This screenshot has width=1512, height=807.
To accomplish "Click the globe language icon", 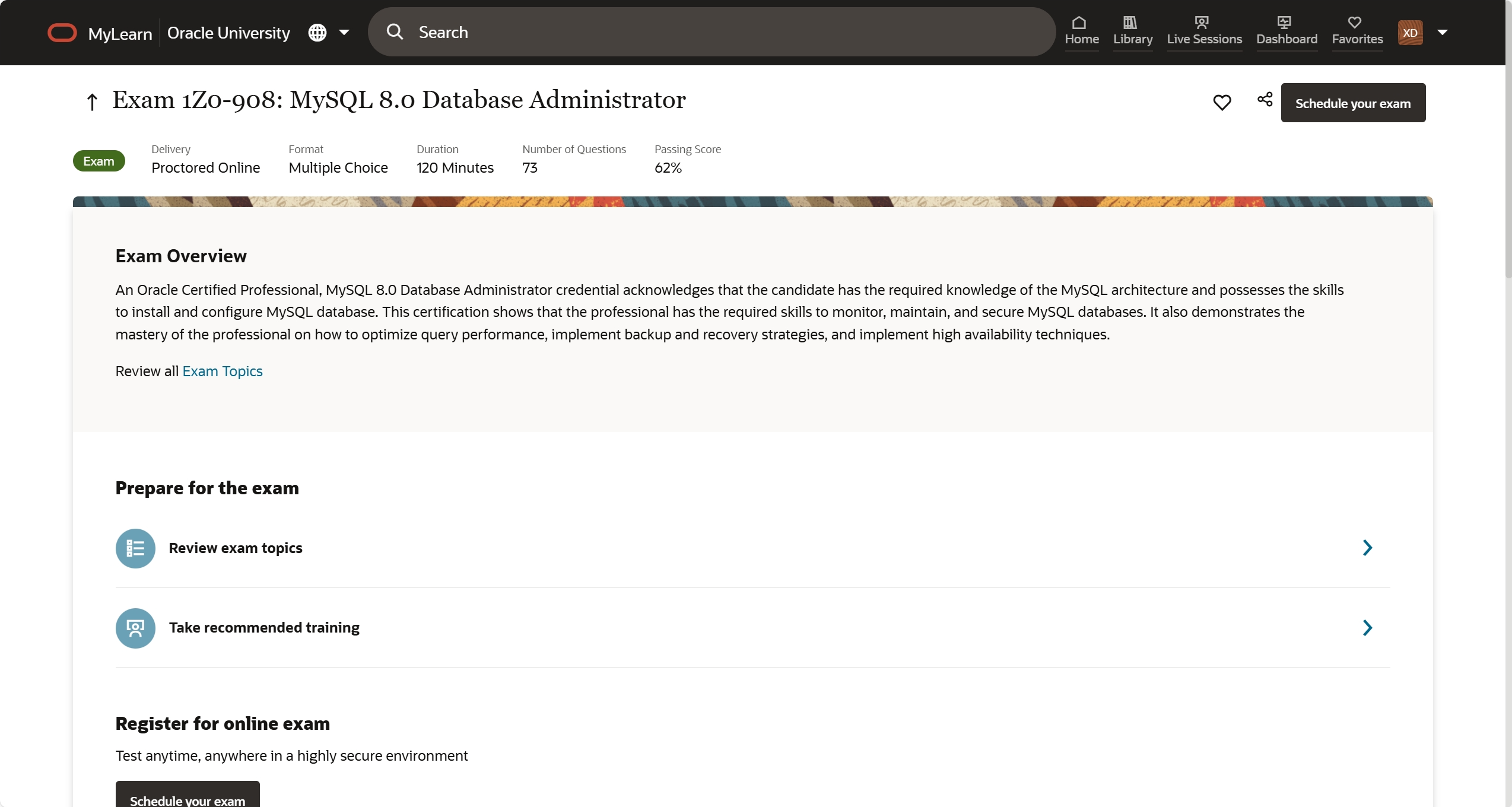I will point(317,33).
